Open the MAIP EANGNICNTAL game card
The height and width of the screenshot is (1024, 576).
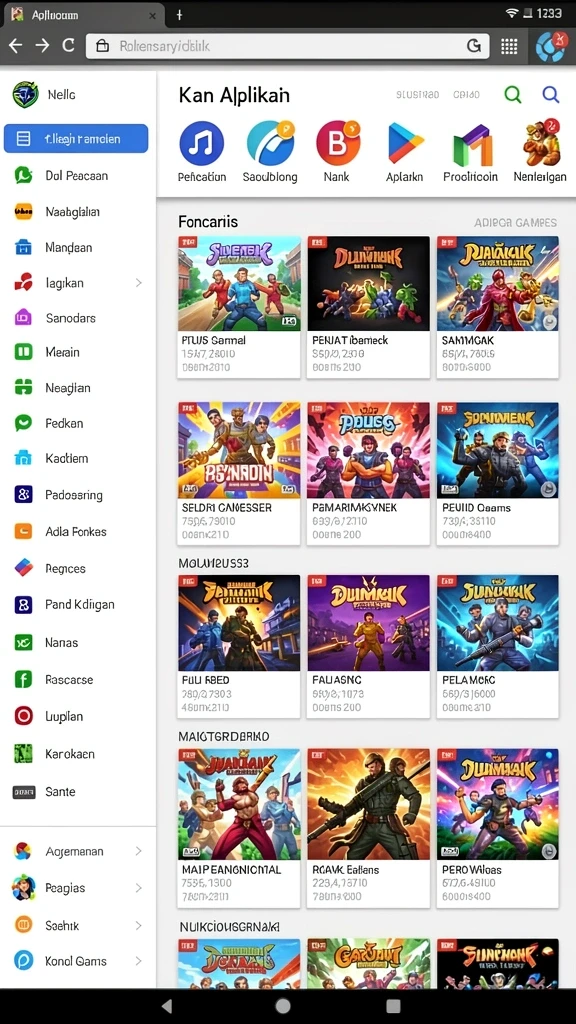click(239, 828)
